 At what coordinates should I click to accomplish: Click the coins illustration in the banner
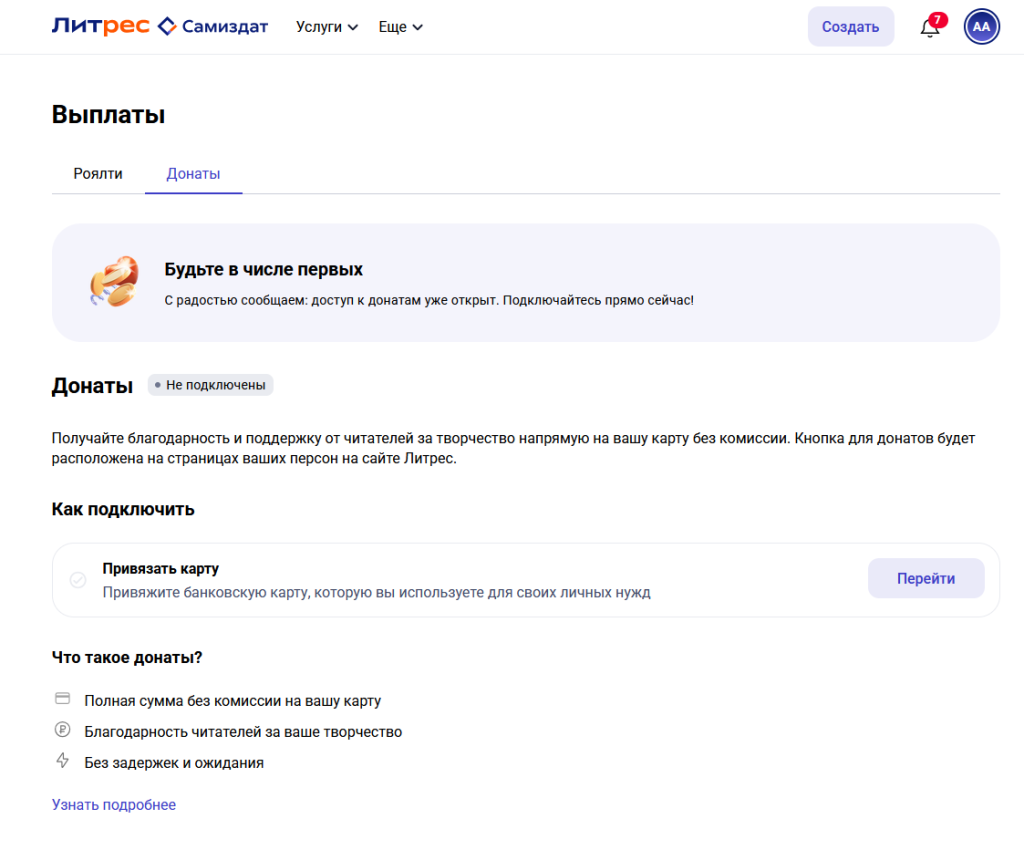(112, 282)
